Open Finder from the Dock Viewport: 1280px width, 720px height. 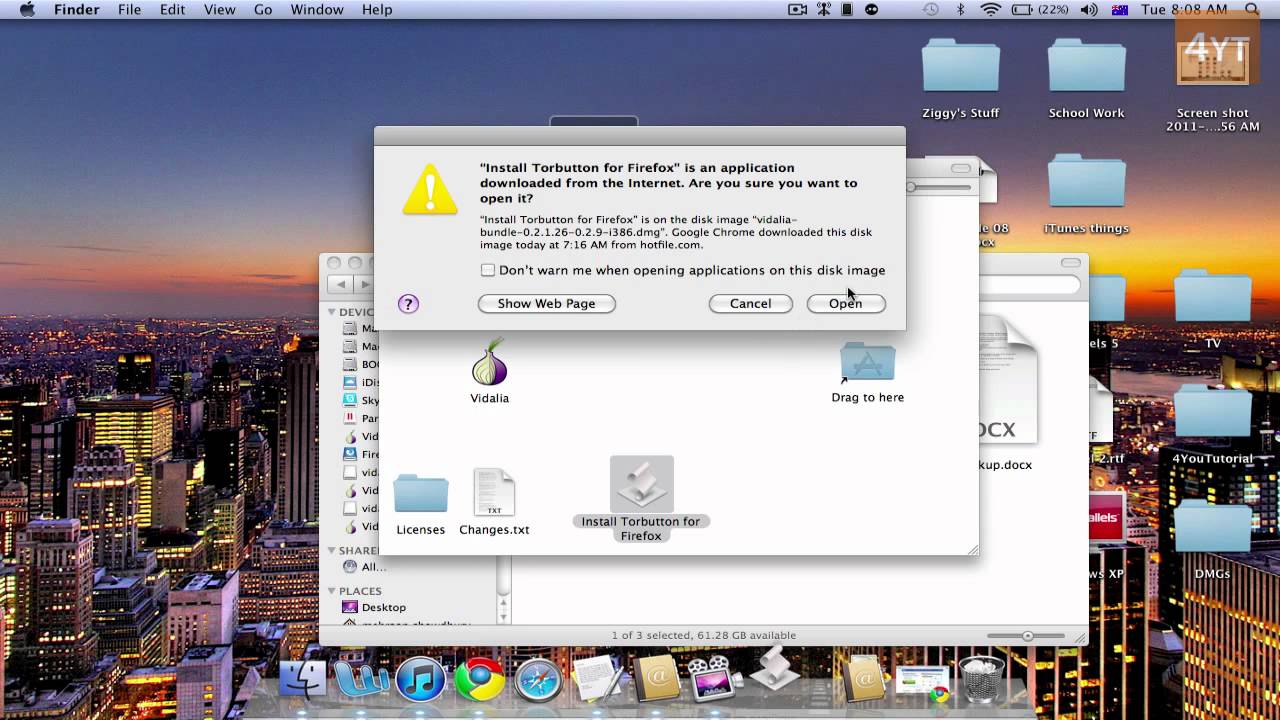coord(302,679)
